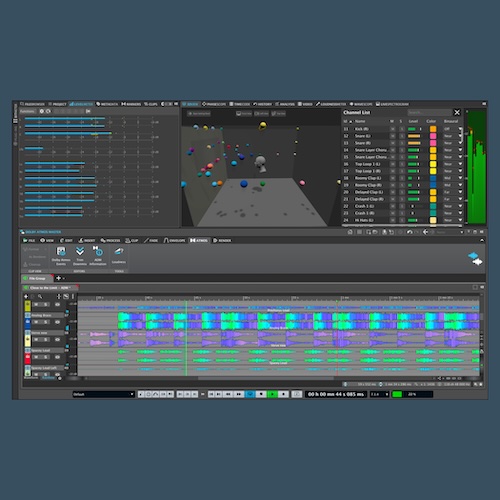Mute the Top Loop 1 (L) channel
The width and height of the screenshot is (500, 500).
point(393,164)
